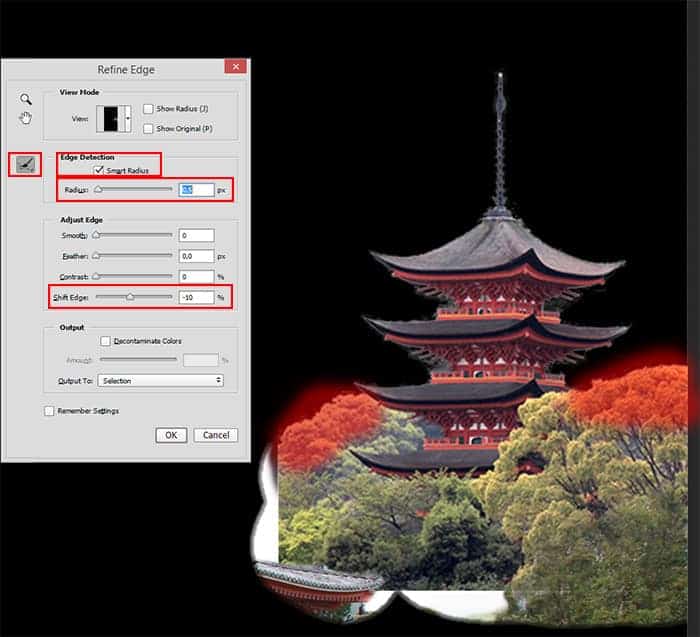Click the Feather slider handle

click(x=96, y=256)
